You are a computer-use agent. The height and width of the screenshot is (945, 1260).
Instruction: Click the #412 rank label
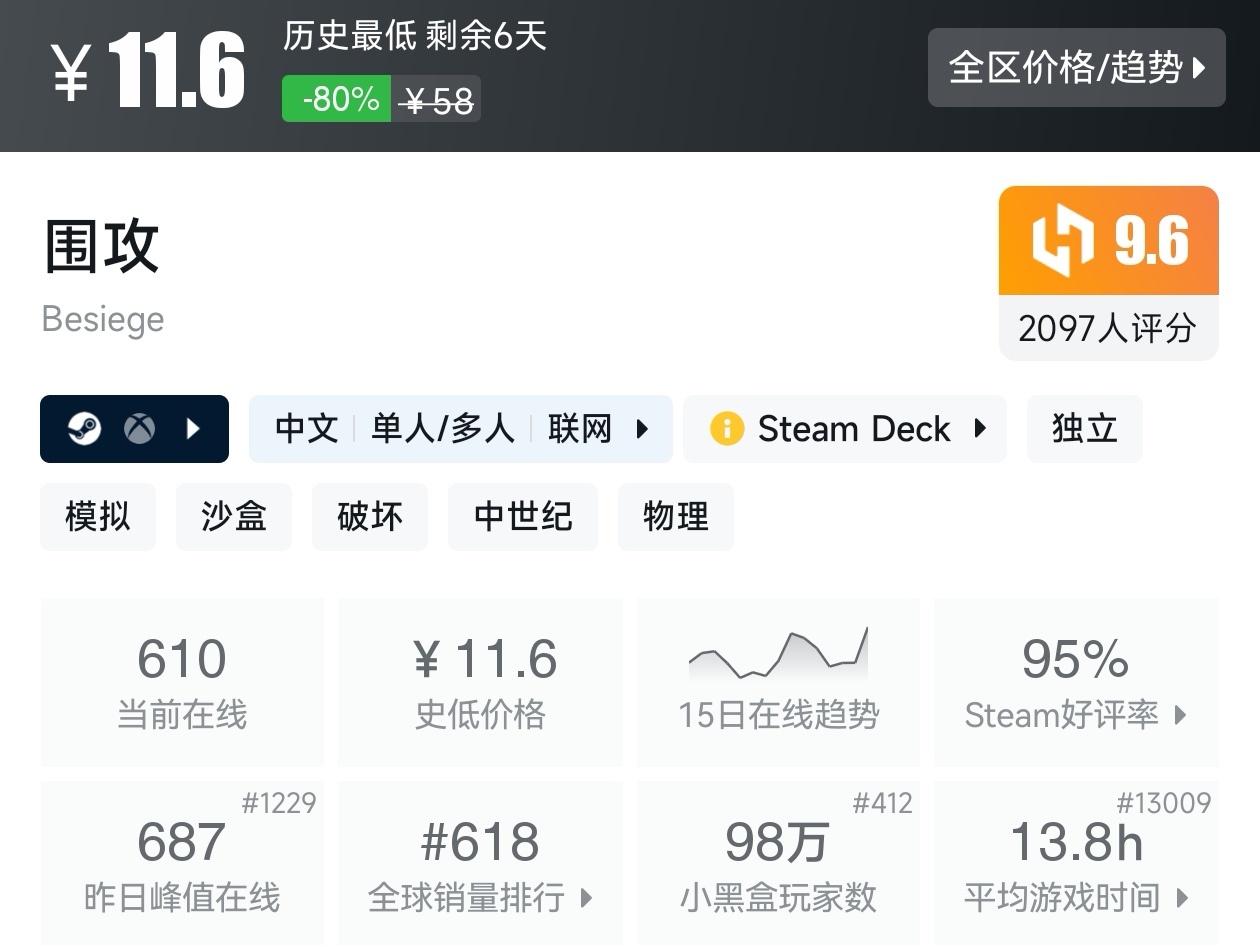(x=883, y=803)
